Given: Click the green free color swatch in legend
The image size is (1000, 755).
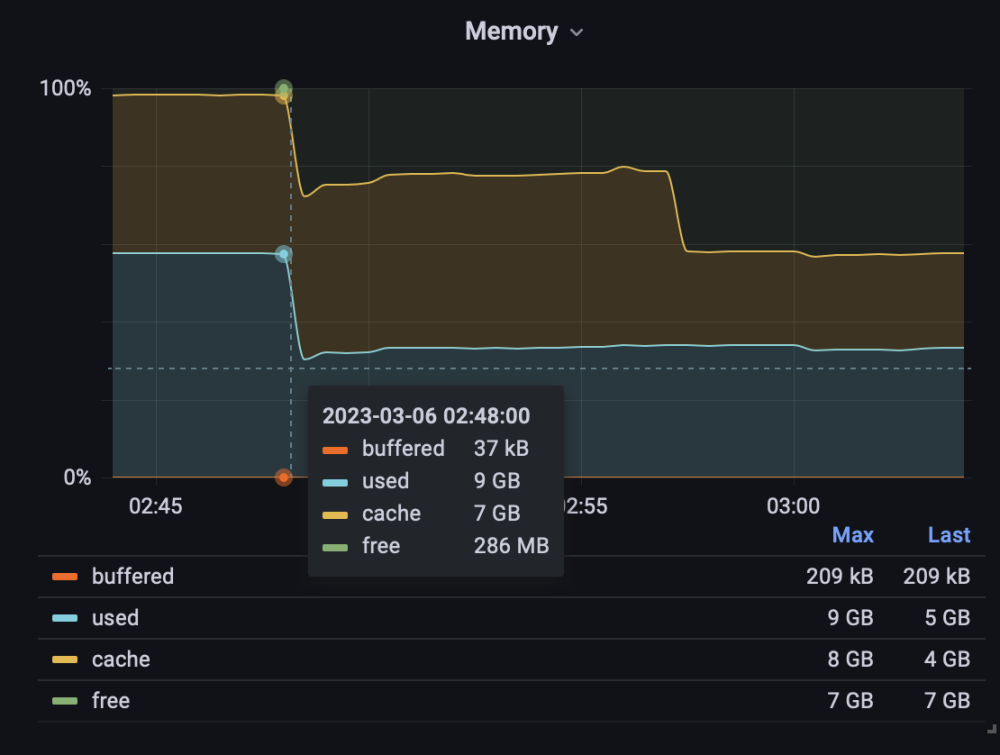Looking at the screenshot, I should (x=65, y=701).
